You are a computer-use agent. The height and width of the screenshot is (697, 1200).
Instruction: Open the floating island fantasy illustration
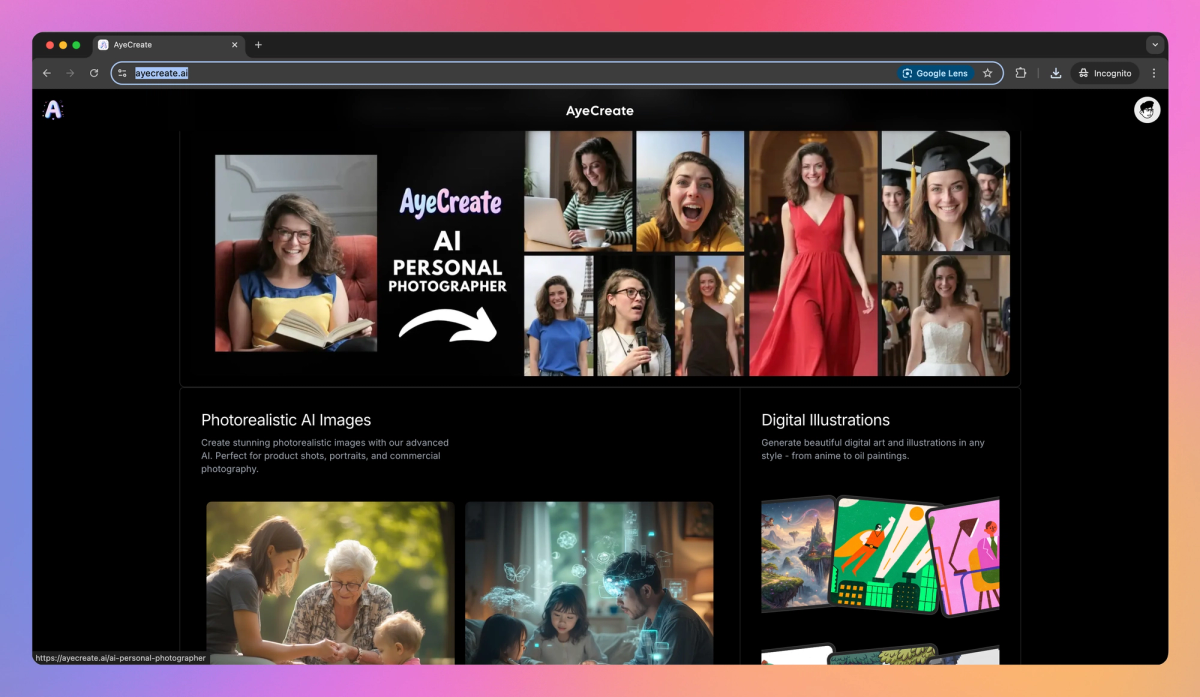tap(796, 553)
